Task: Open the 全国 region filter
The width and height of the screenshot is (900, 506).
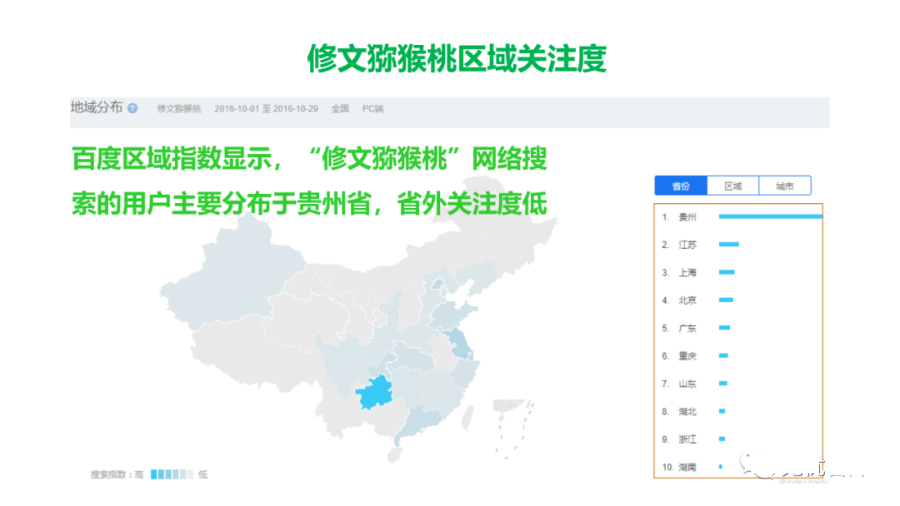Action: point(339,108)
